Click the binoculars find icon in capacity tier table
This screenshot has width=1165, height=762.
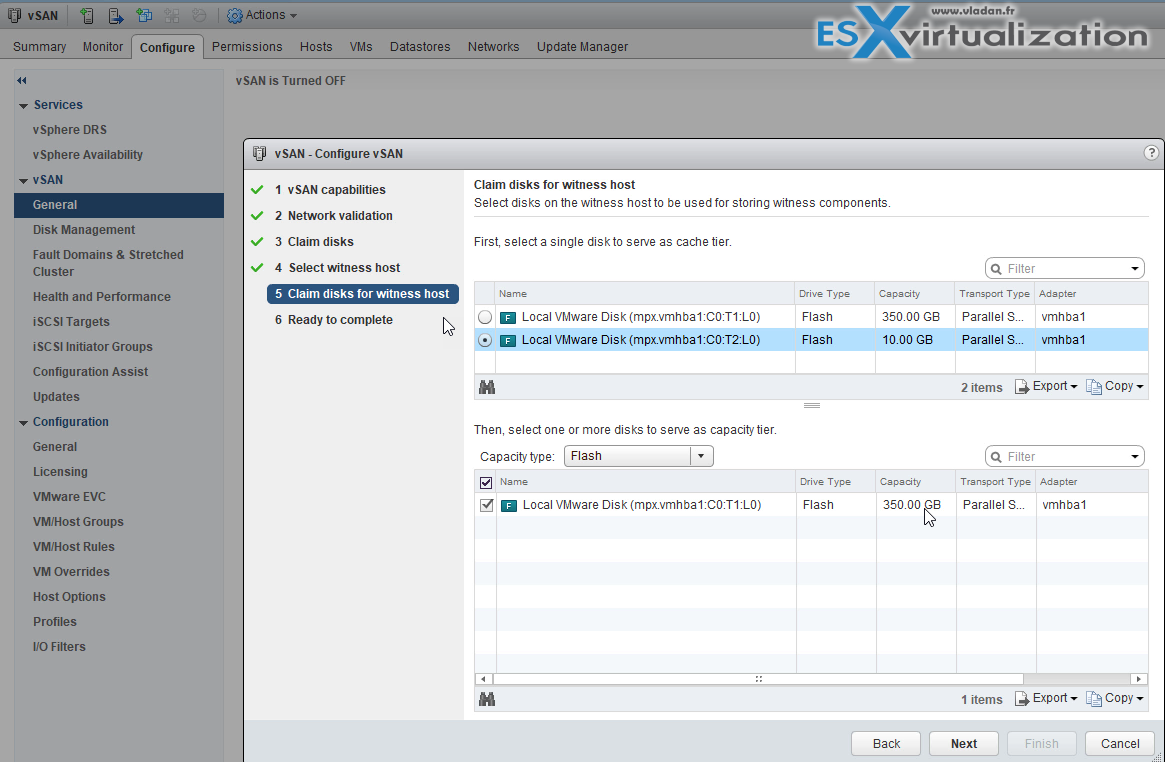coord(487,699)
